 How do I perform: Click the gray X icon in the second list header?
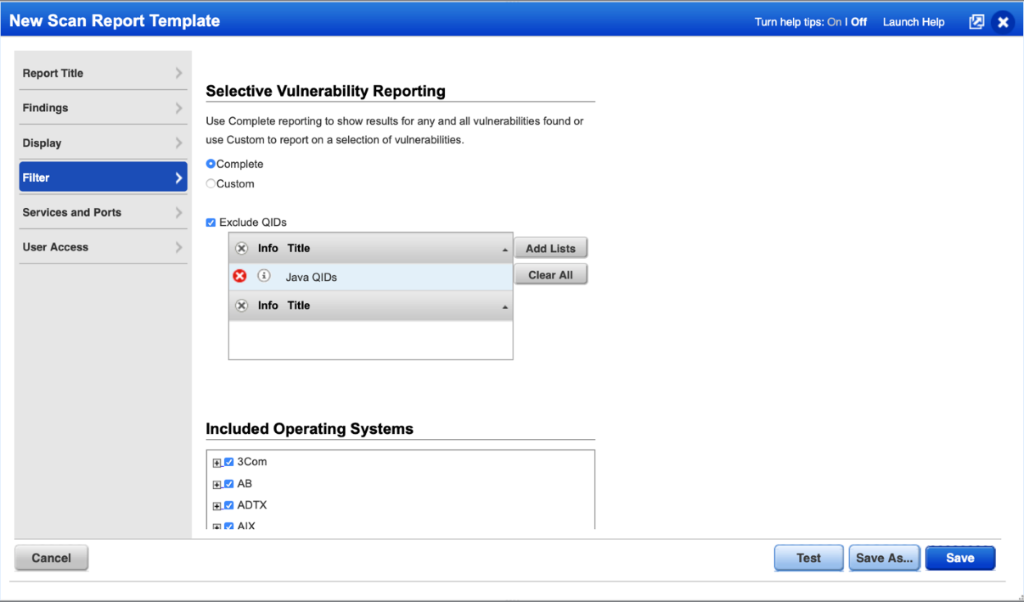242,306
